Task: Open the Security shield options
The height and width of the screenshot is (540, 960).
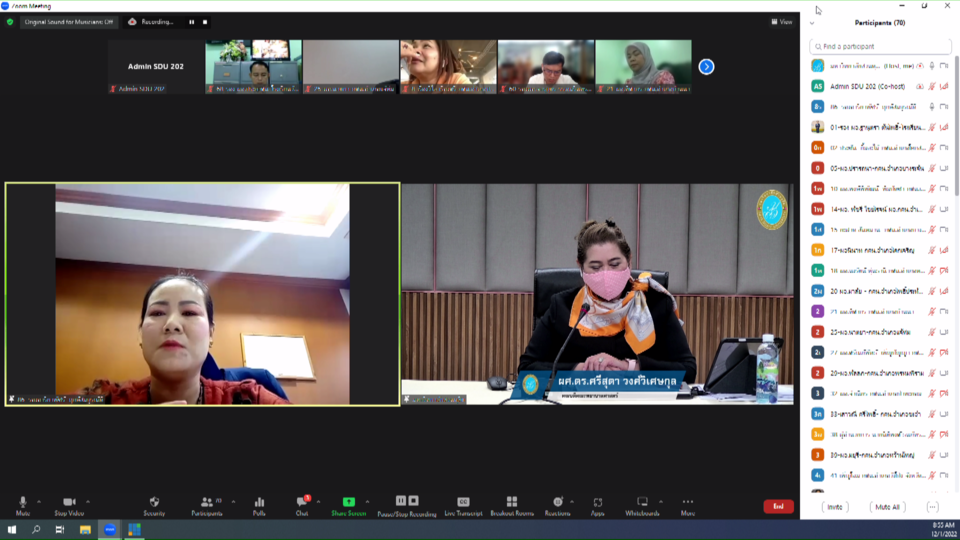Action: tap(154, 506)
